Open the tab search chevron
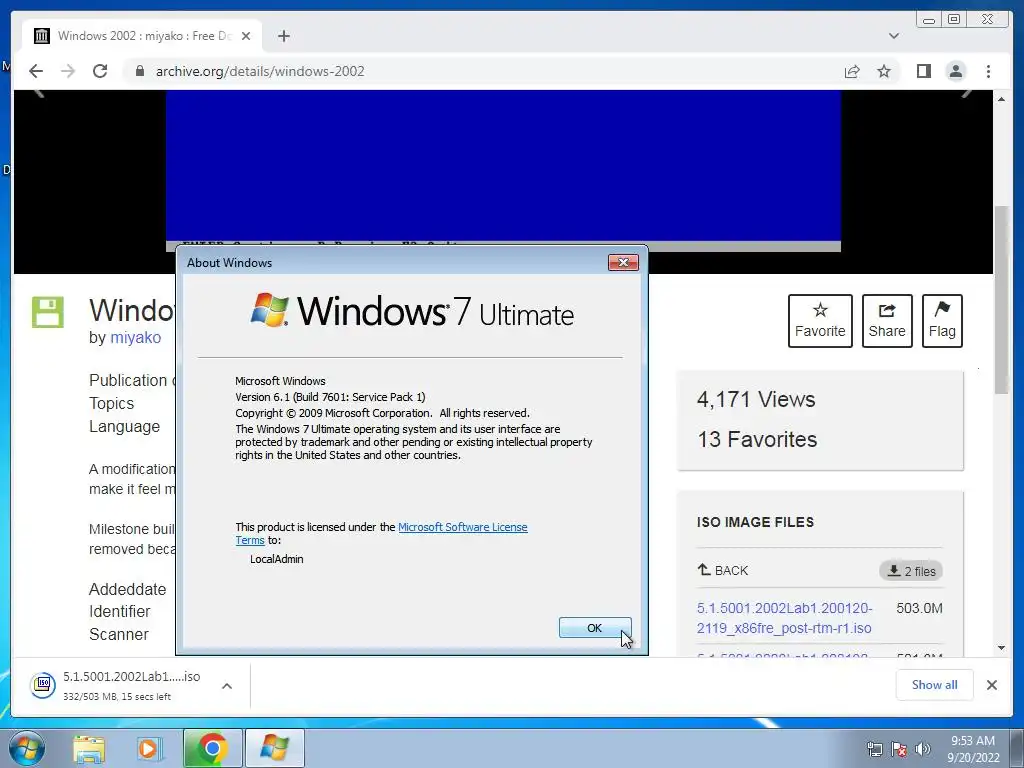 894,36
